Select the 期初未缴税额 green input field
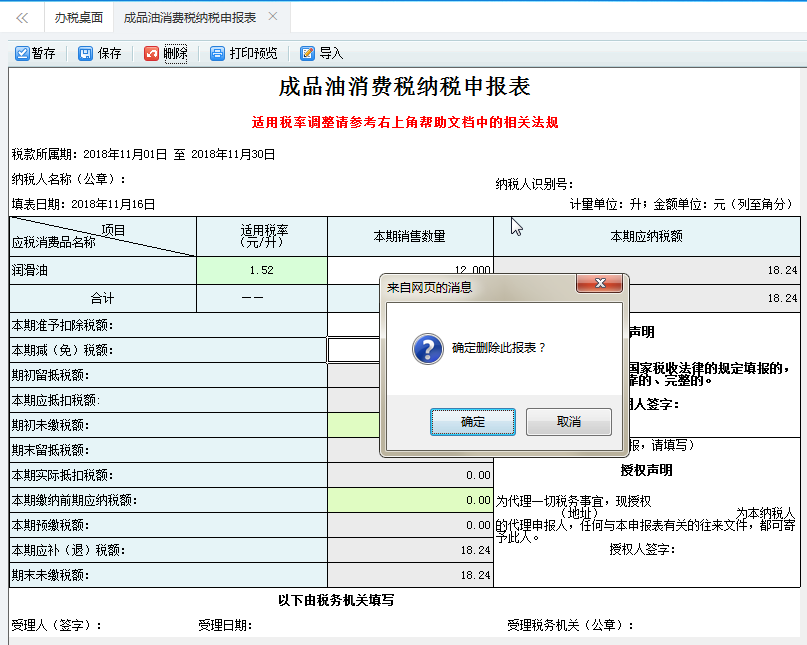The width and height of the screenshot is (807, 645). click(x=353, y=425)
